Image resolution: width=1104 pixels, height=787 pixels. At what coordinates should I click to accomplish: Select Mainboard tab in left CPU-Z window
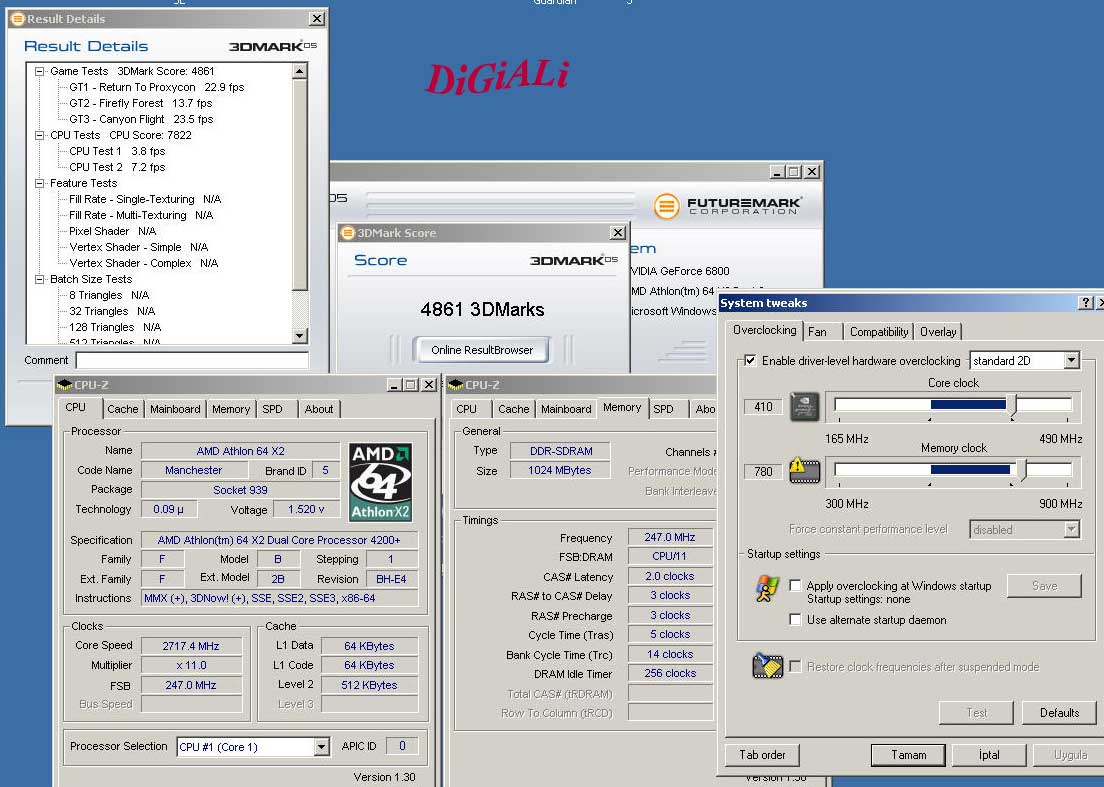tap(175, 409)
